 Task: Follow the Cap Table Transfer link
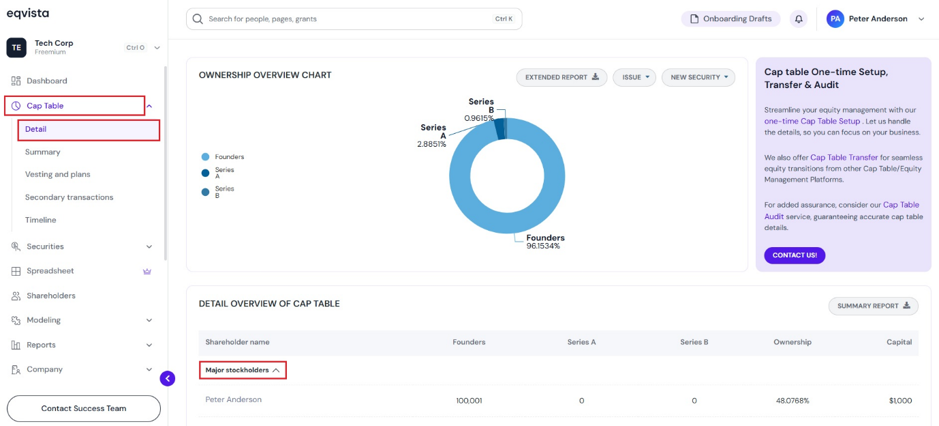(844, 158)
